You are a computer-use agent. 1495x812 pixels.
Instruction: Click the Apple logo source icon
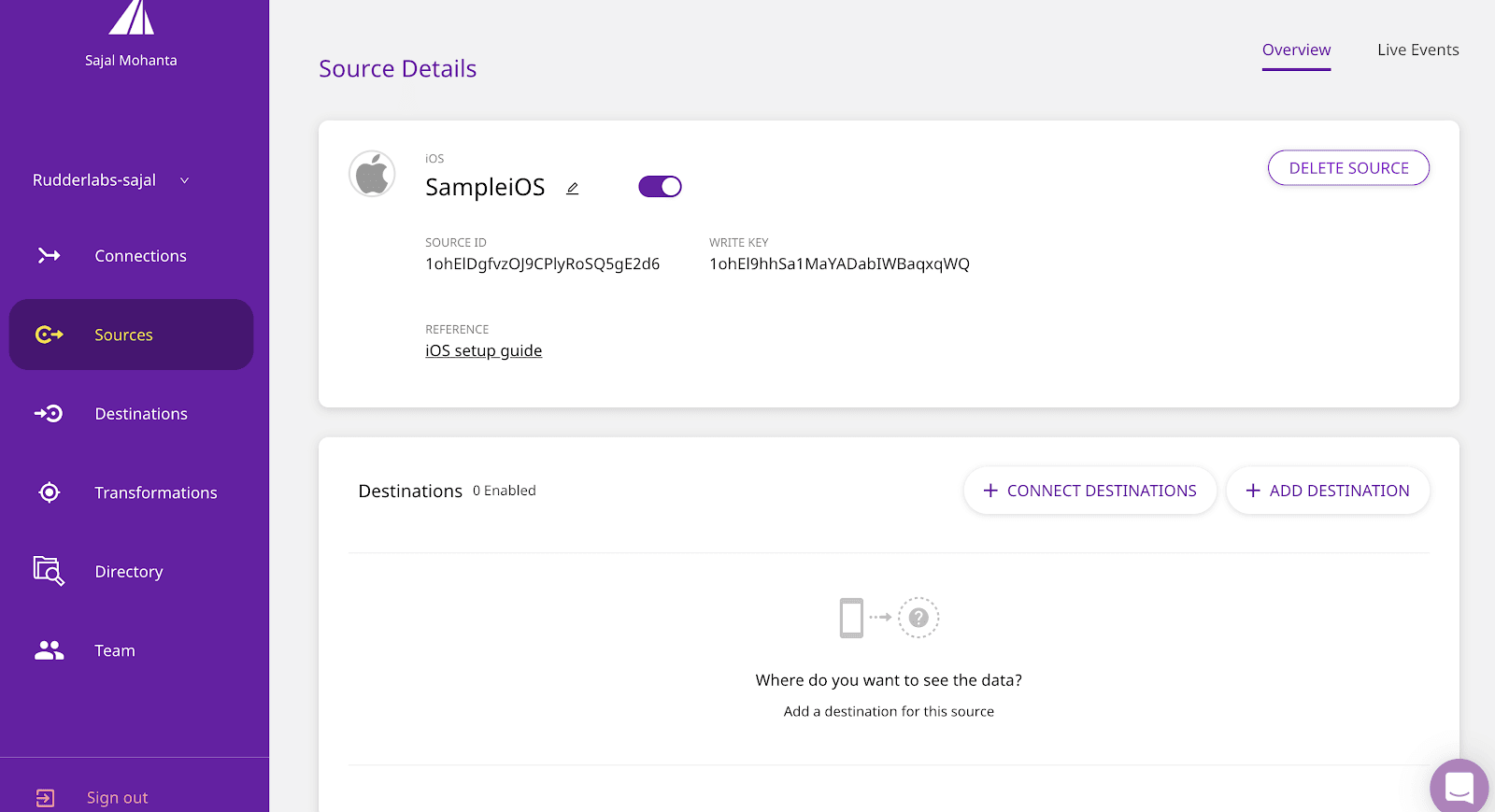click(x=372, y=174)
